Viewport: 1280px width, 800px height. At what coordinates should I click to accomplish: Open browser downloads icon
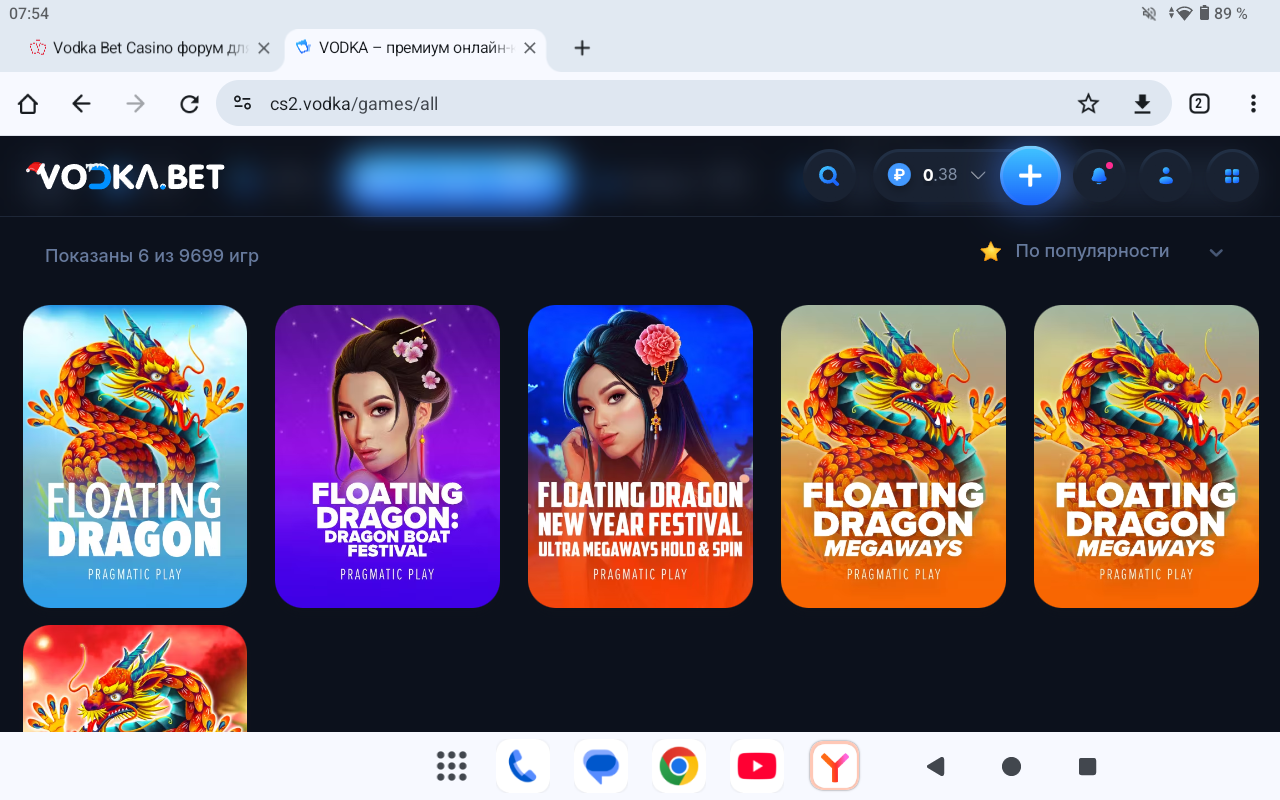coord(1142,104)
